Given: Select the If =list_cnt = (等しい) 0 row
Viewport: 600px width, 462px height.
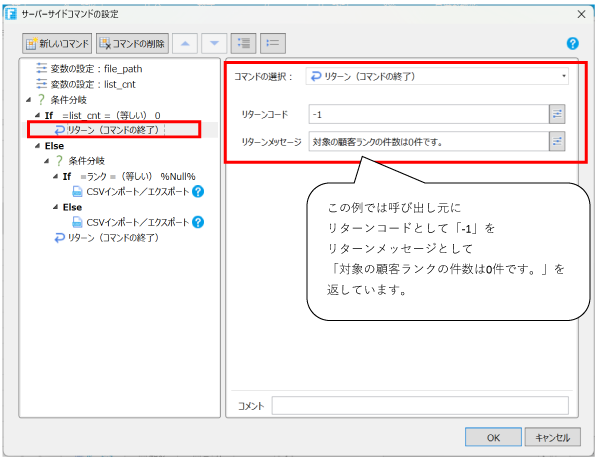Looking at the screenshot, I should pos(103,115).
